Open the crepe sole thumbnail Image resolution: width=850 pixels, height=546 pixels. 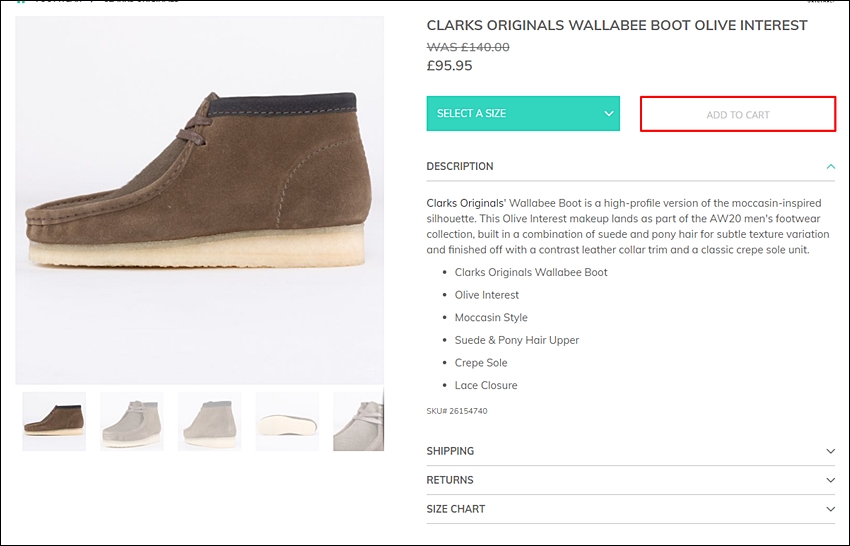tap(287, 421)
